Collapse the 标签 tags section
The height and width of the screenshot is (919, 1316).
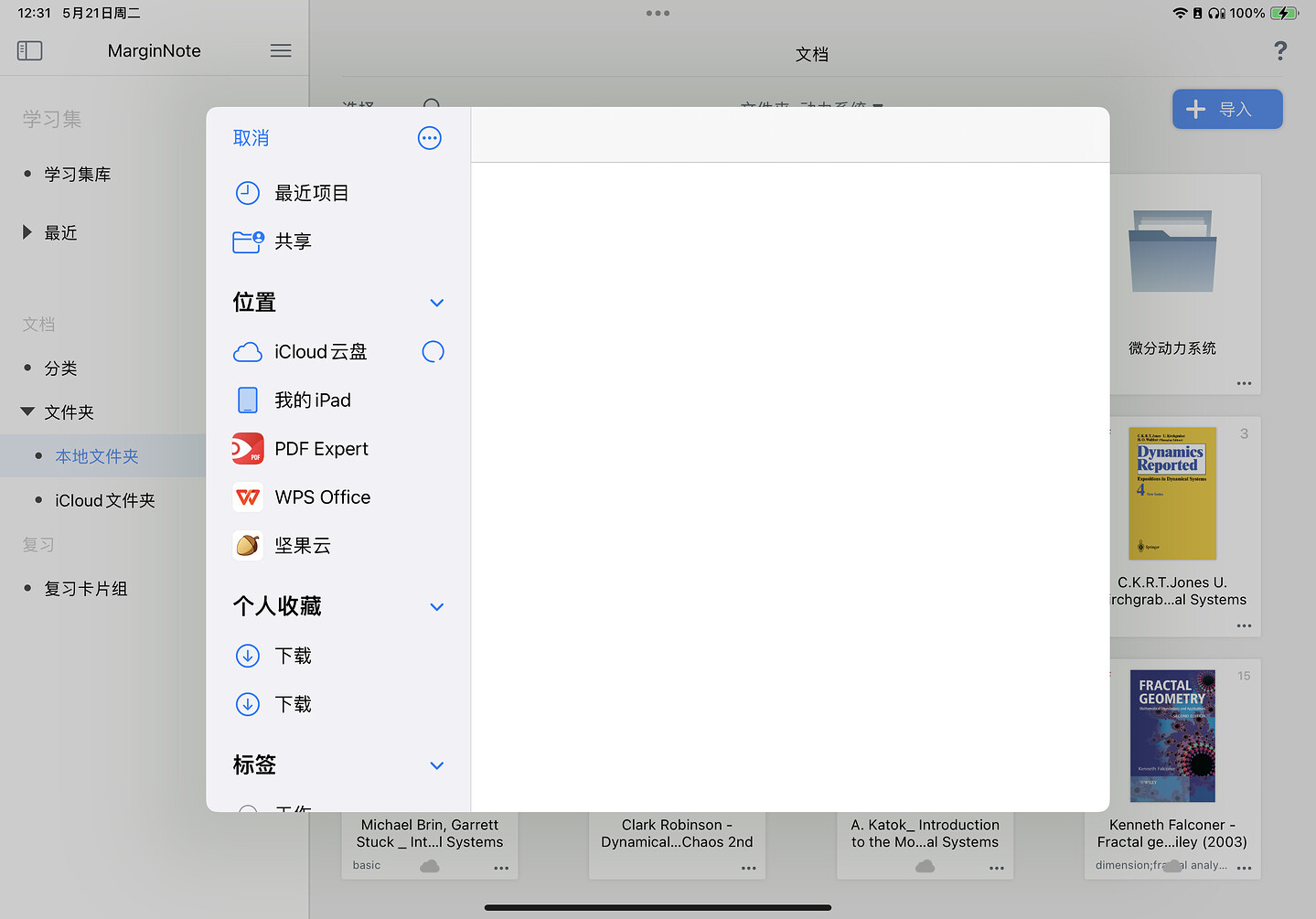tap(437, 765)
